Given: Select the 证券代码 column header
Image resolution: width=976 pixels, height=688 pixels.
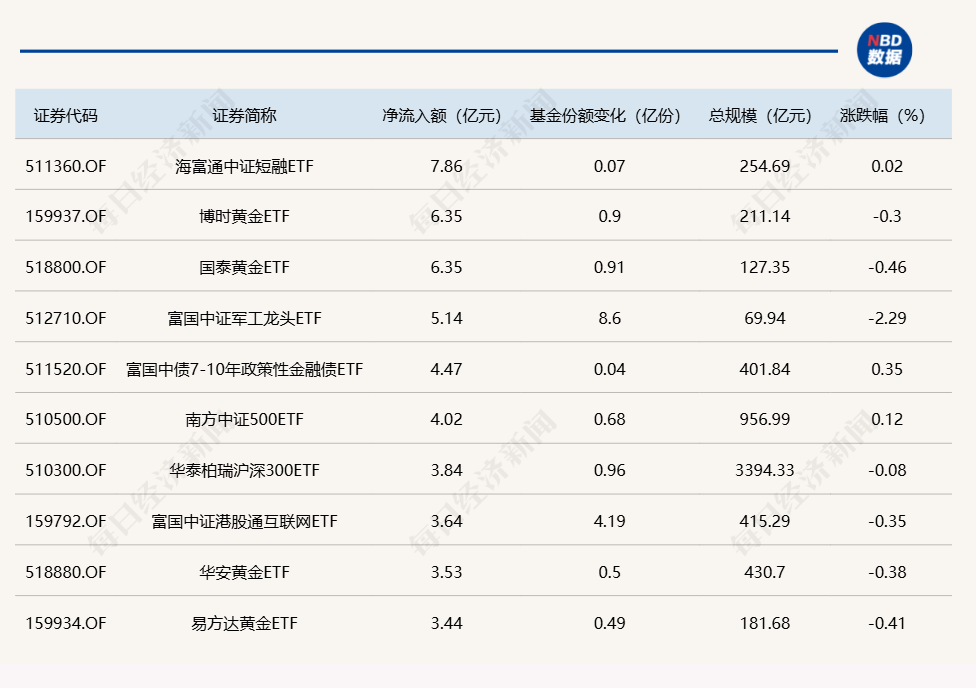Looking at the screenshot, I should pyautogui.click(x=66, y=115).
